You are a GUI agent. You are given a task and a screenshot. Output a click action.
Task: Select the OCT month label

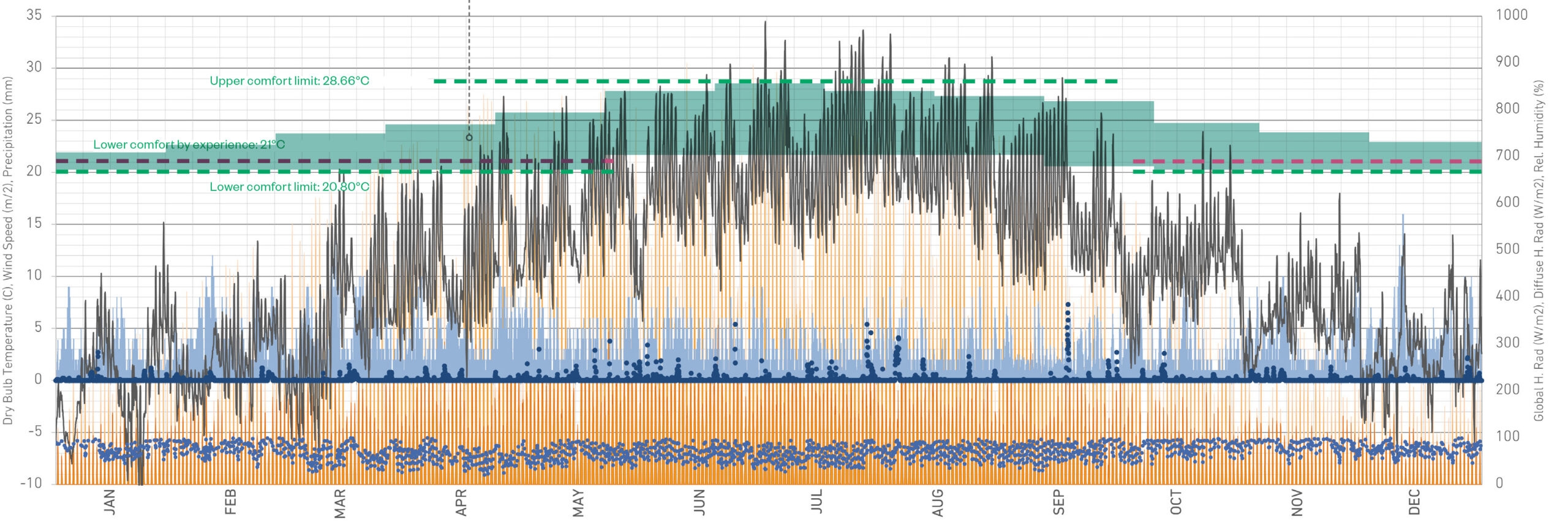point(1175,502)
